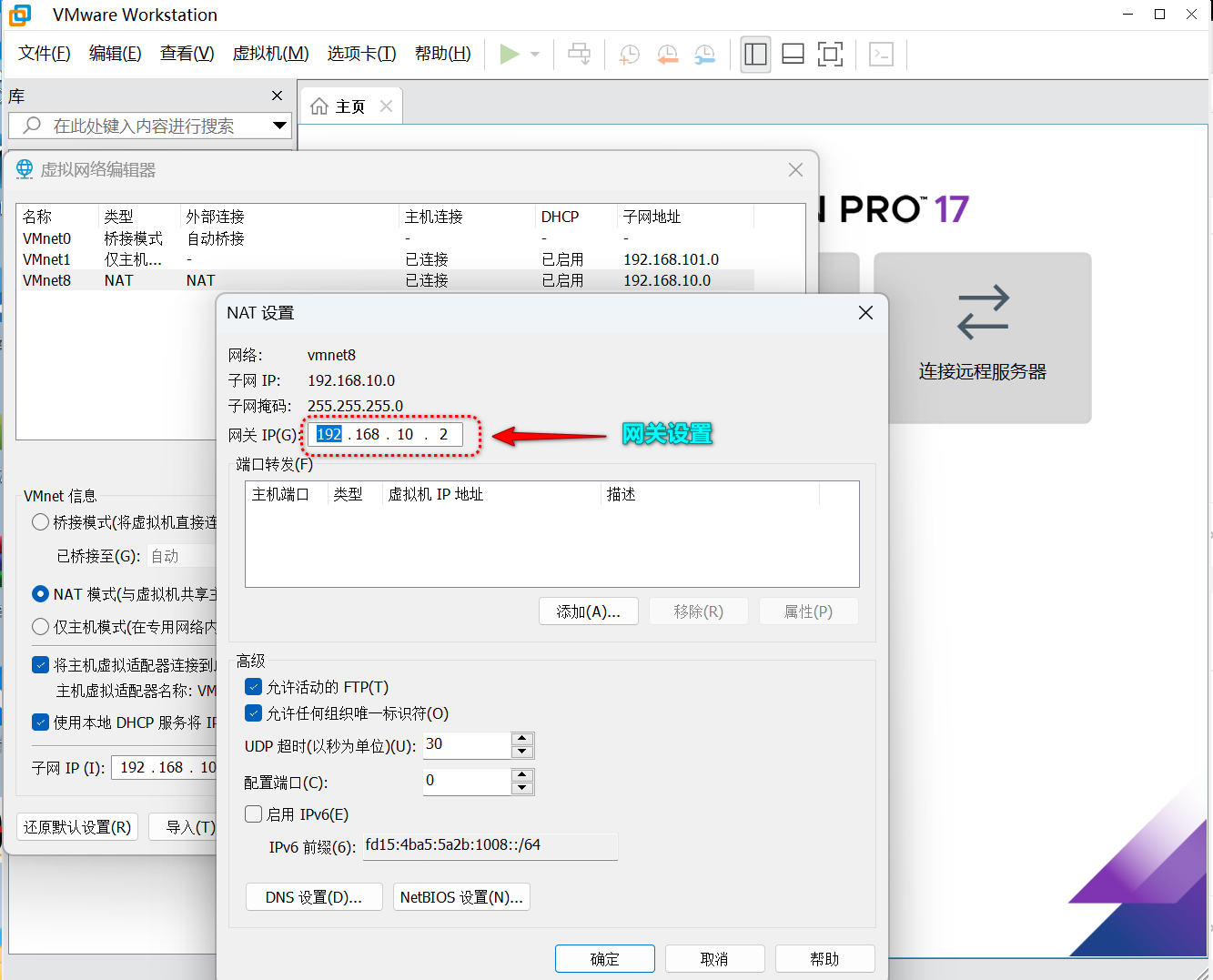Click the 网关 IP(G) address field
Image resolution: width=1213 pixels, height=980 pixels.
click(385, 435)
